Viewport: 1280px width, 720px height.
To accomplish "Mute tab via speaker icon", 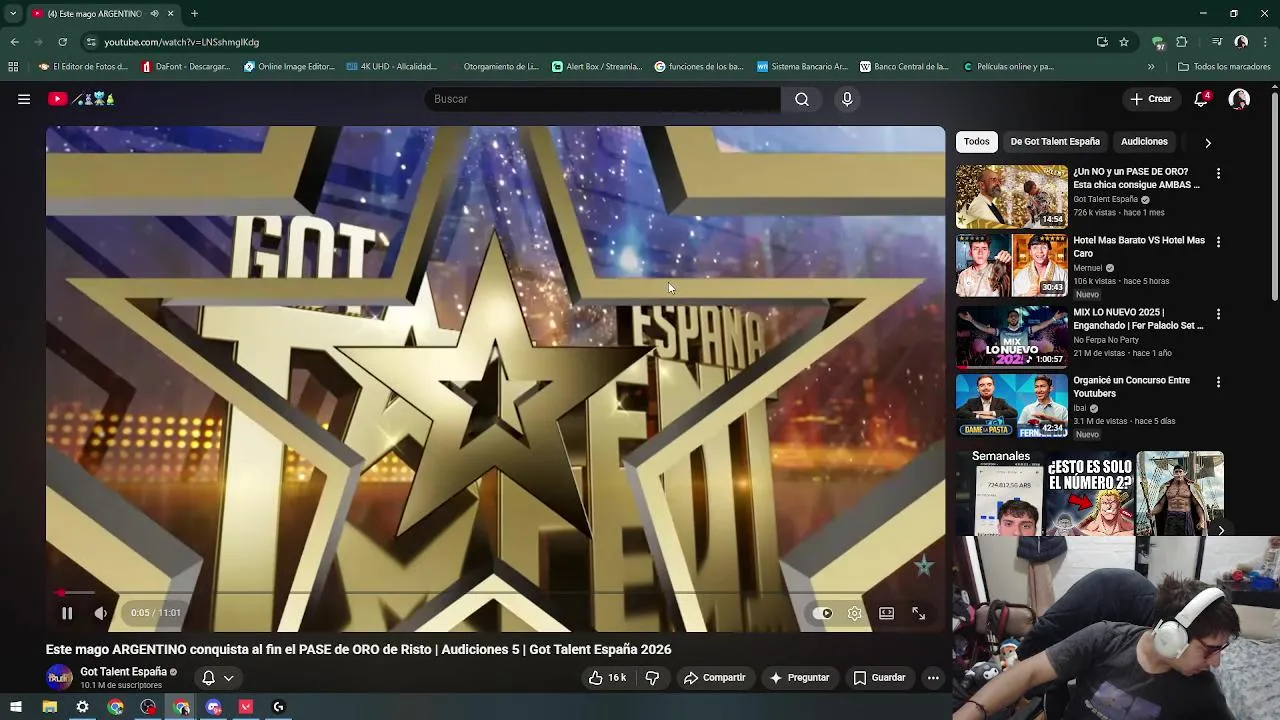I will click(x=154, y=14).
